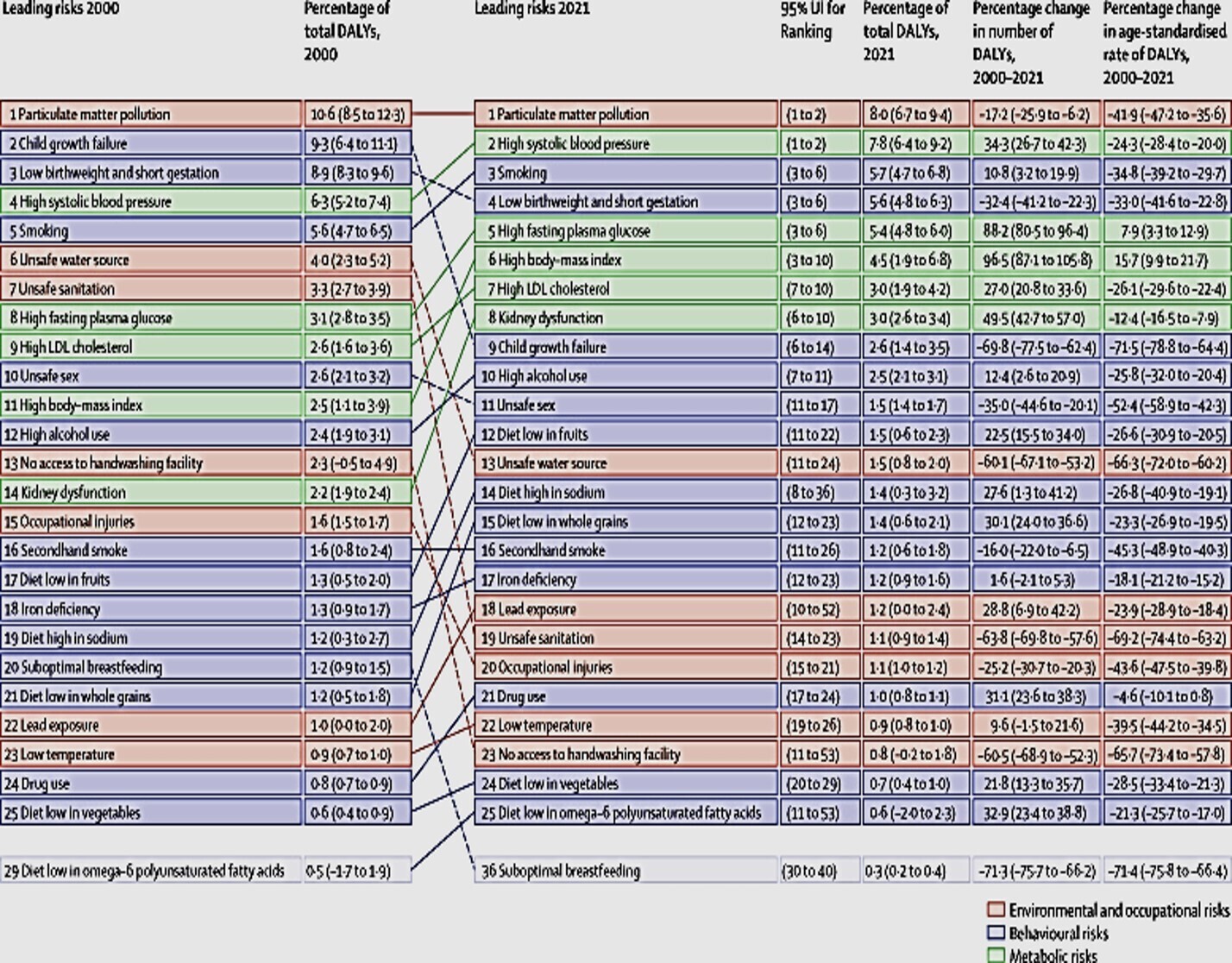This screenshot has width=1232, height=963.
Task: Select the value "–71·4 (–75·8 to –66·4)"
Action: tap(1166, 871)
